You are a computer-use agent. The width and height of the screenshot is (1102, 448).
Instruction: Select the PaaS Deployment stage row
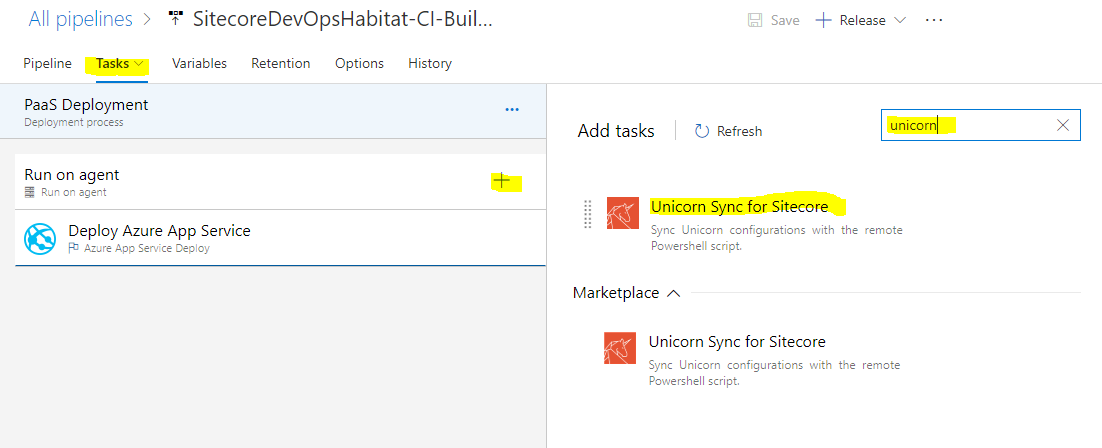pos(273,111)
